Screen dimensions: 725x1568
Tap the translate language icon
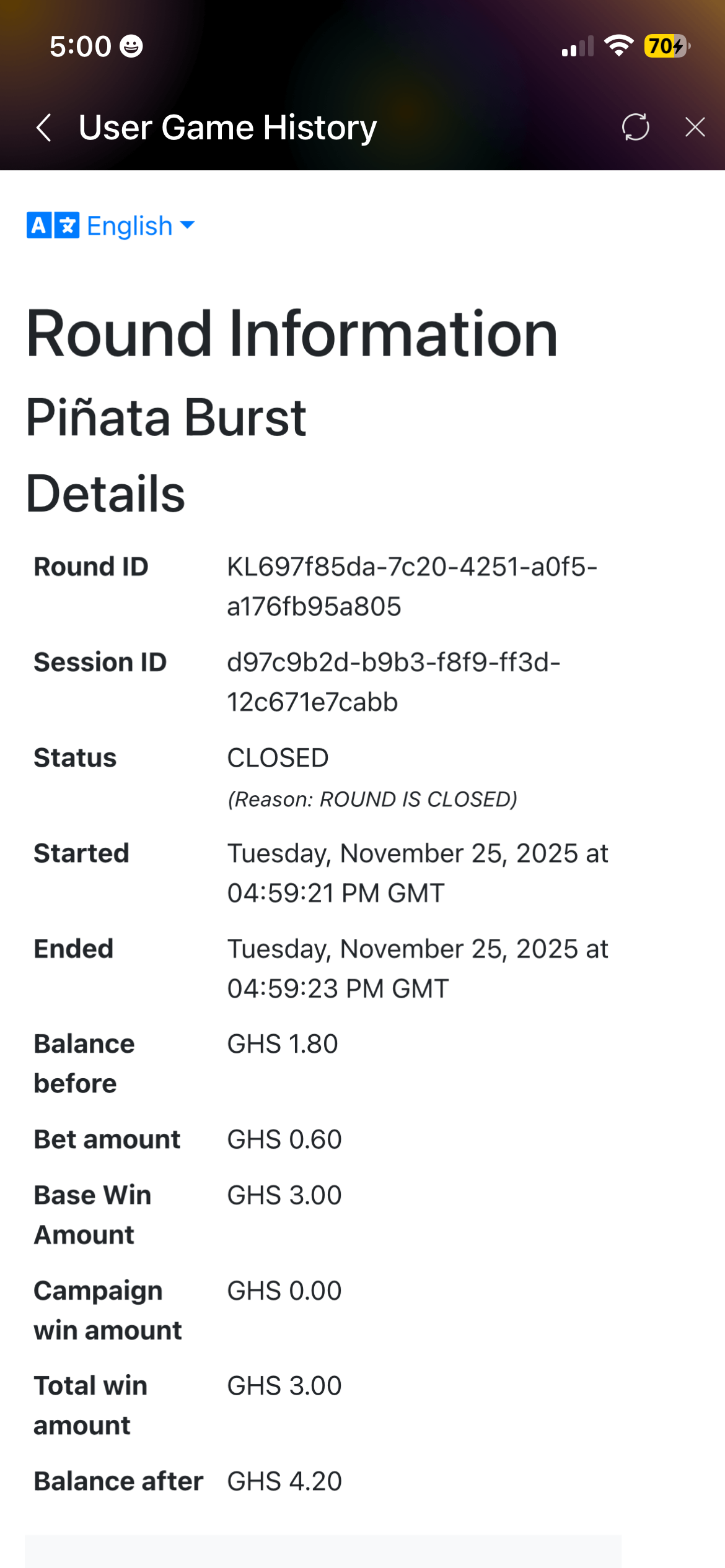coord(53,225)
